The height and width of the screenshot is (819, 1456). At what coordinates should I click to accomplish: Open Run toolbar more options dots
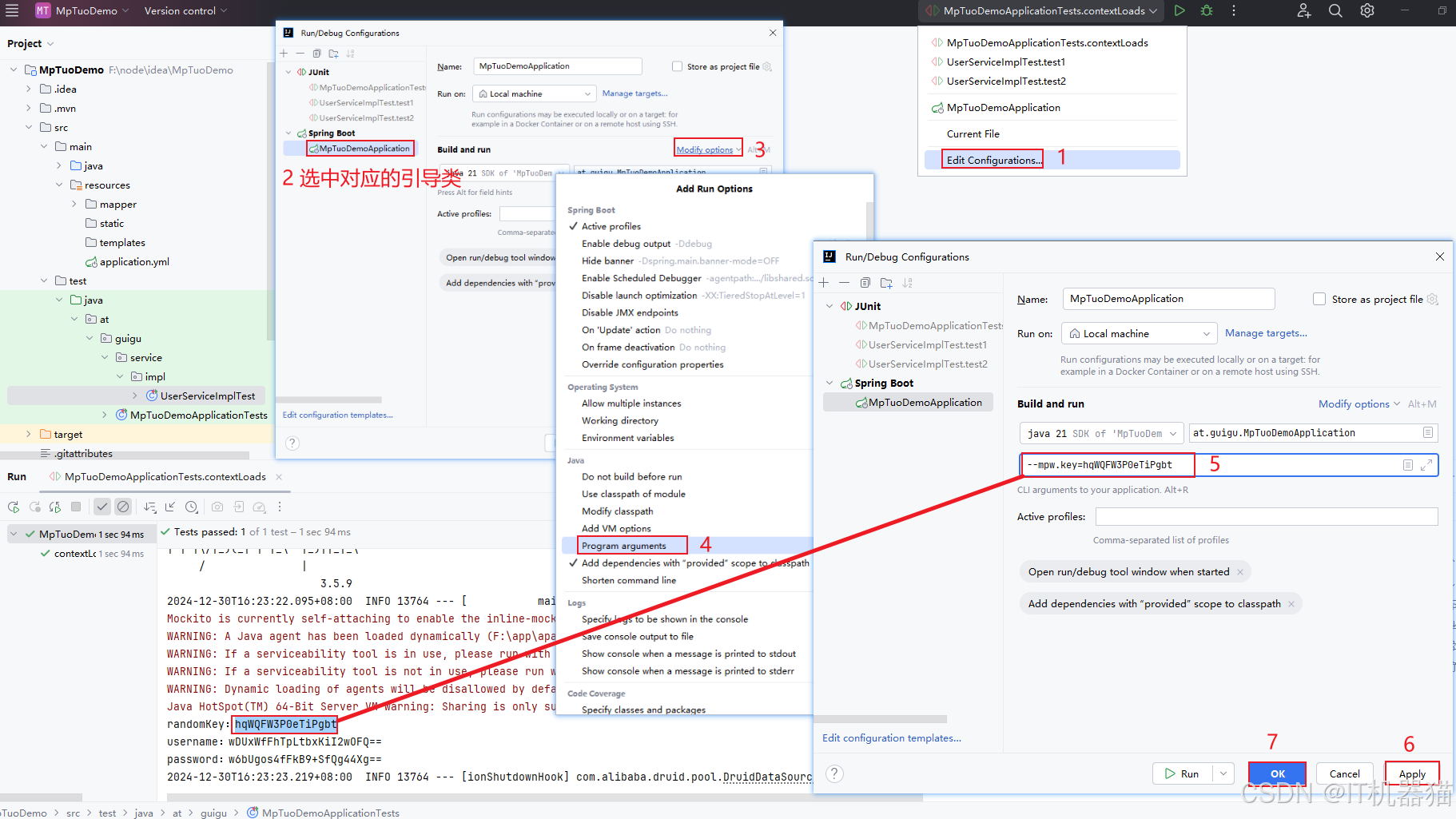[280, 507]
